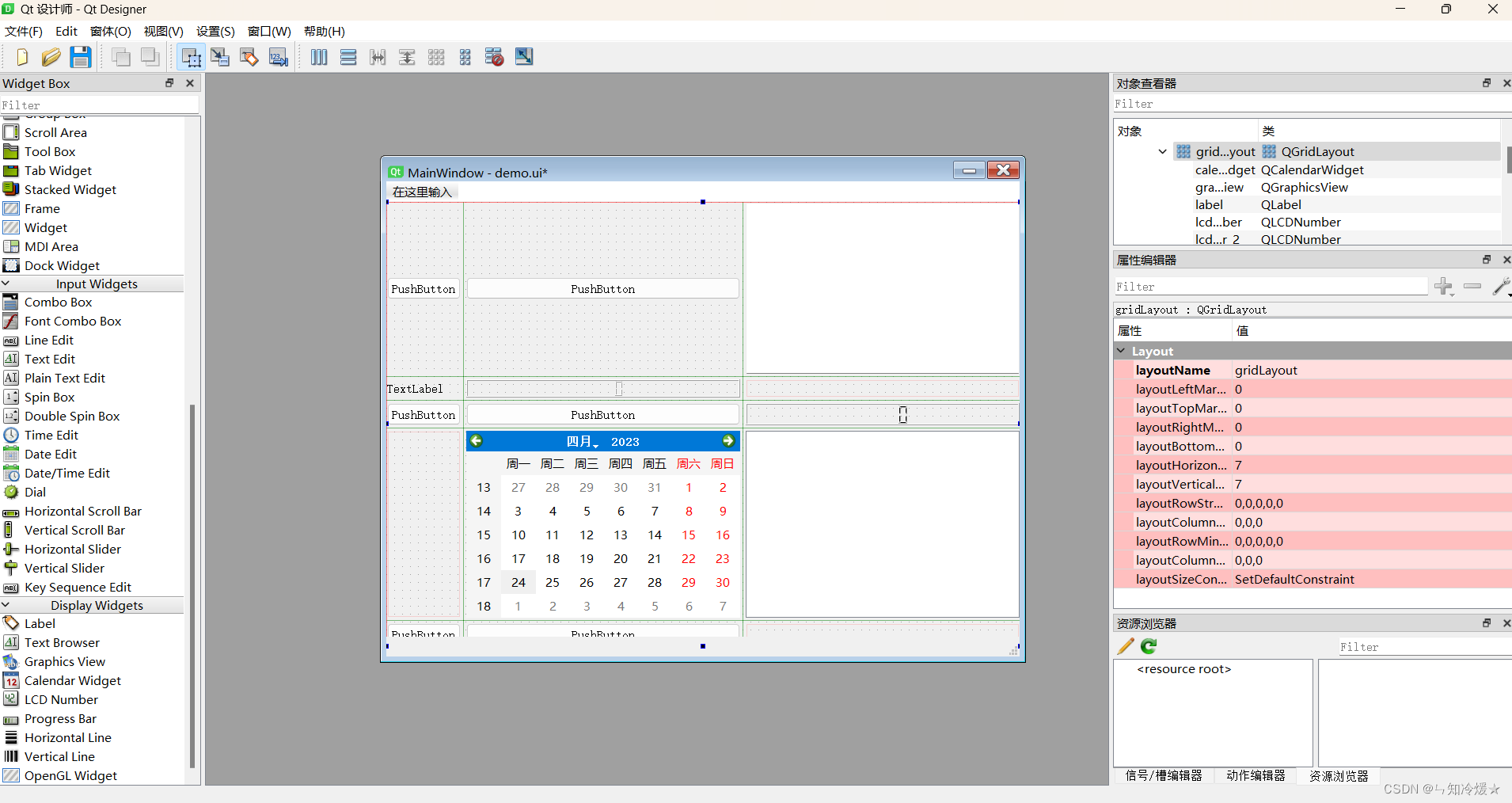Image resolution: width=1512 pixels, height=803 pixels.
Task: Open the 视图(V) menu
Action: click(163, 32)
